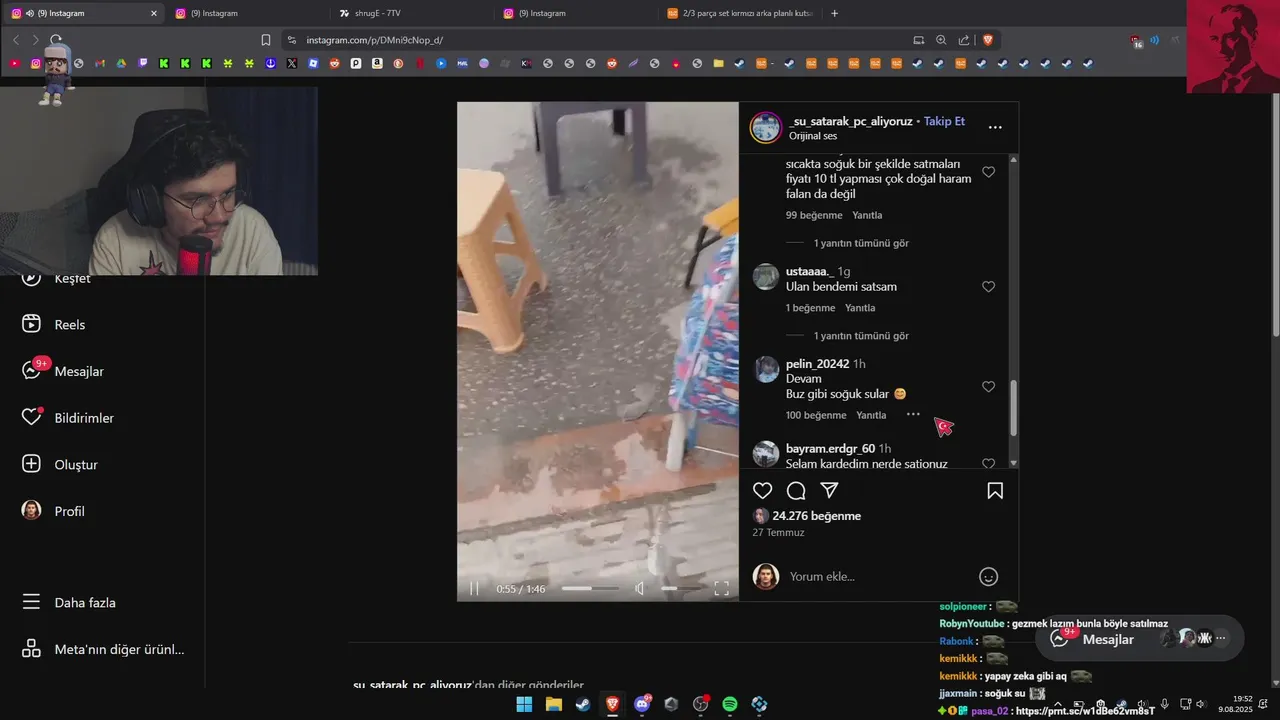Viewport: 1280px width, 720px height.
Task: Open the Brave browser taskbar icon
Action: point(612,704)
